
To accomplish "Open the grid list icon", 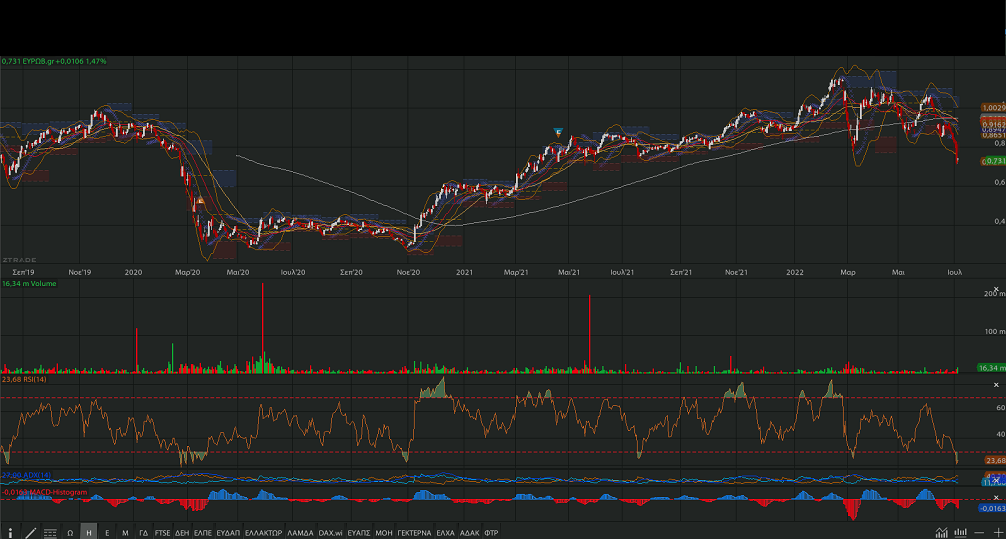I will (x=50, y=532).
